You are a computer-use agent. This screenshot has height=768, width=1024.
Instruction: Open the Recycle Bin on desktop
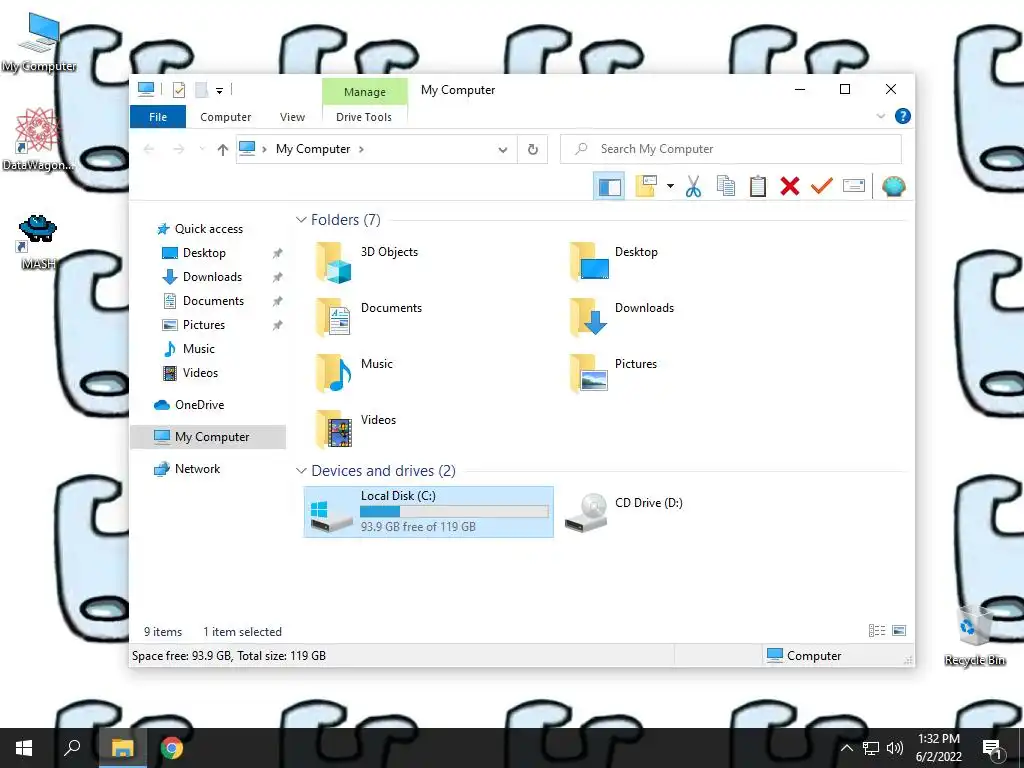click(975, 635)
